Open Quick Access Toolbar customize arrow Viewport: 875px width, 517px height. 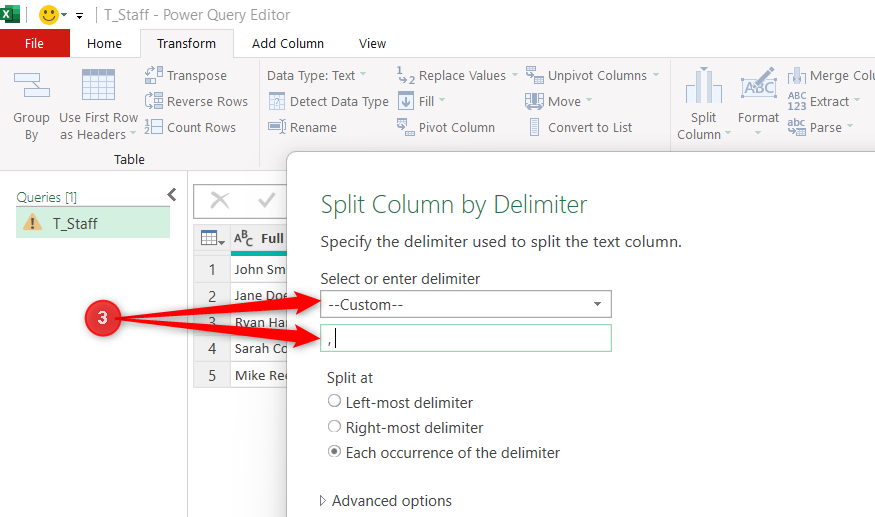click(80, 16)
